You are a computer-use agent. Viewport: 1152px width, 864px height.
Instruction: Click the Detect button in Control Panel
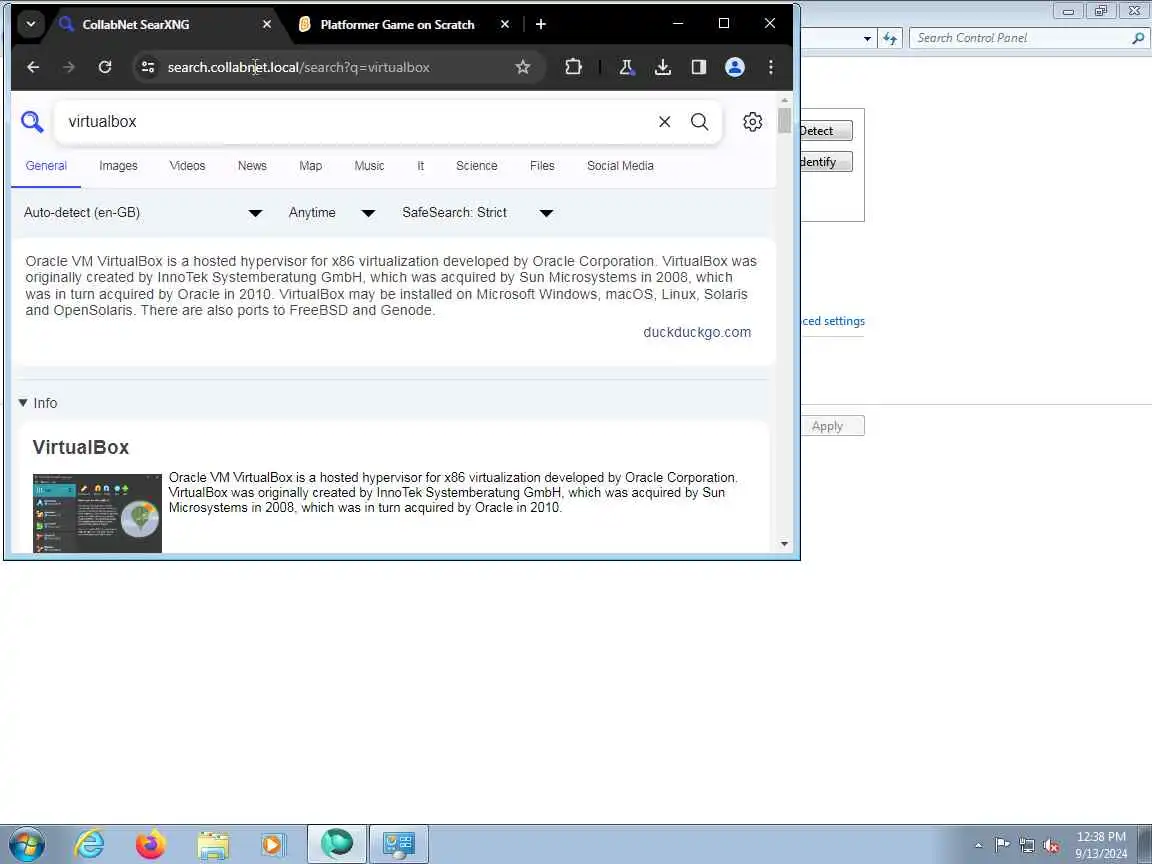click(x=826, y=131)
